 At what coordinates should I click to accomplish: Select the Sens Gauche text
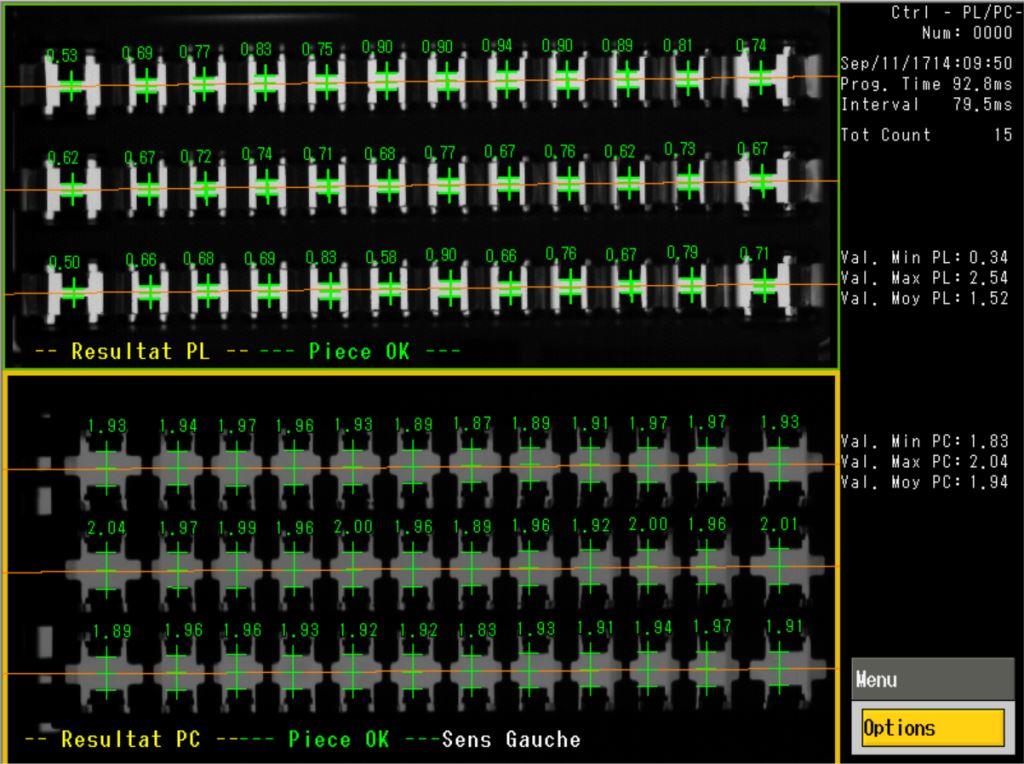pos(511,740)
